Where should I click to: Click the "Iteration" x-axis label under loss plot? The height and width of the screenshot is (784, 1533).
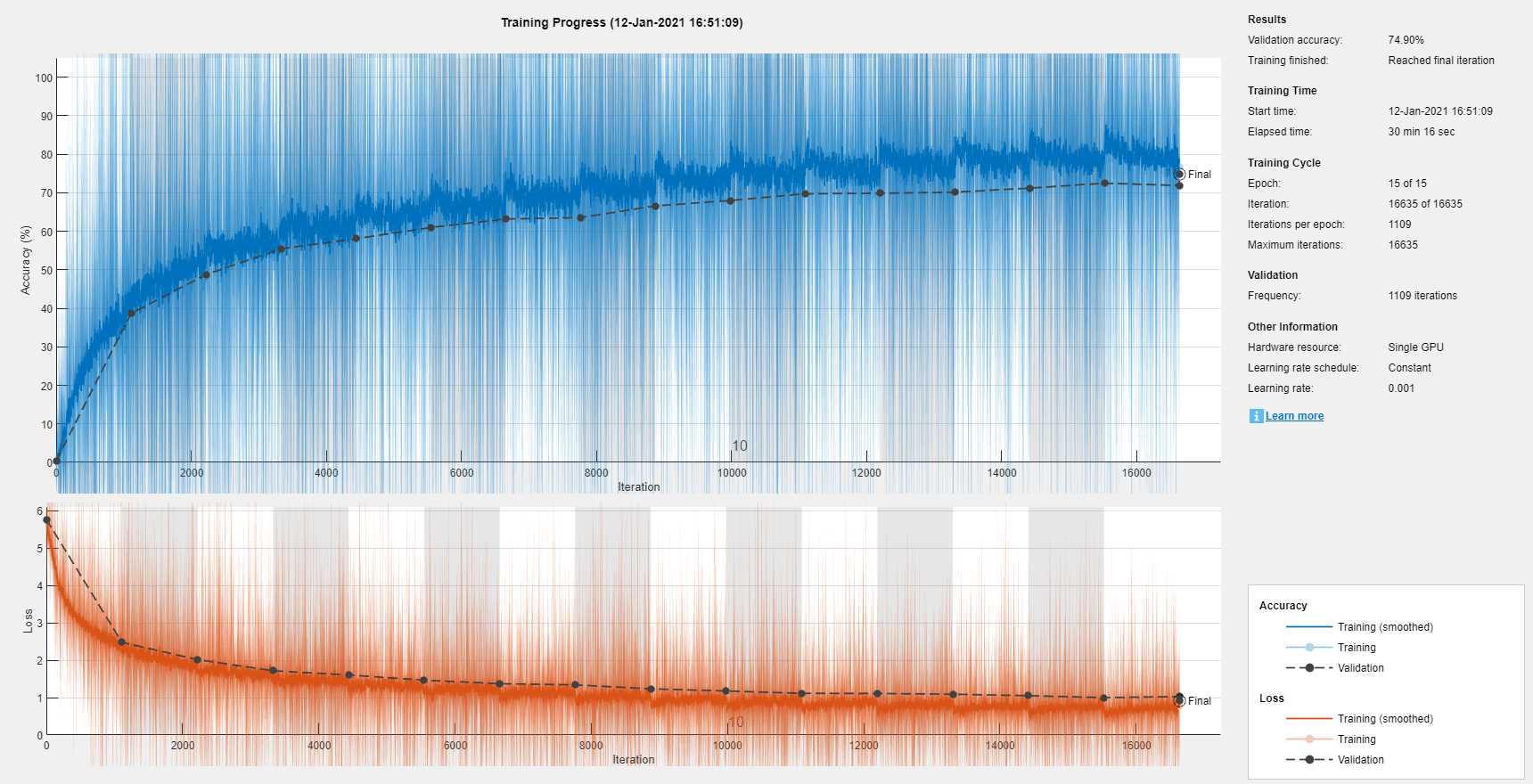[x=634, y=760]
